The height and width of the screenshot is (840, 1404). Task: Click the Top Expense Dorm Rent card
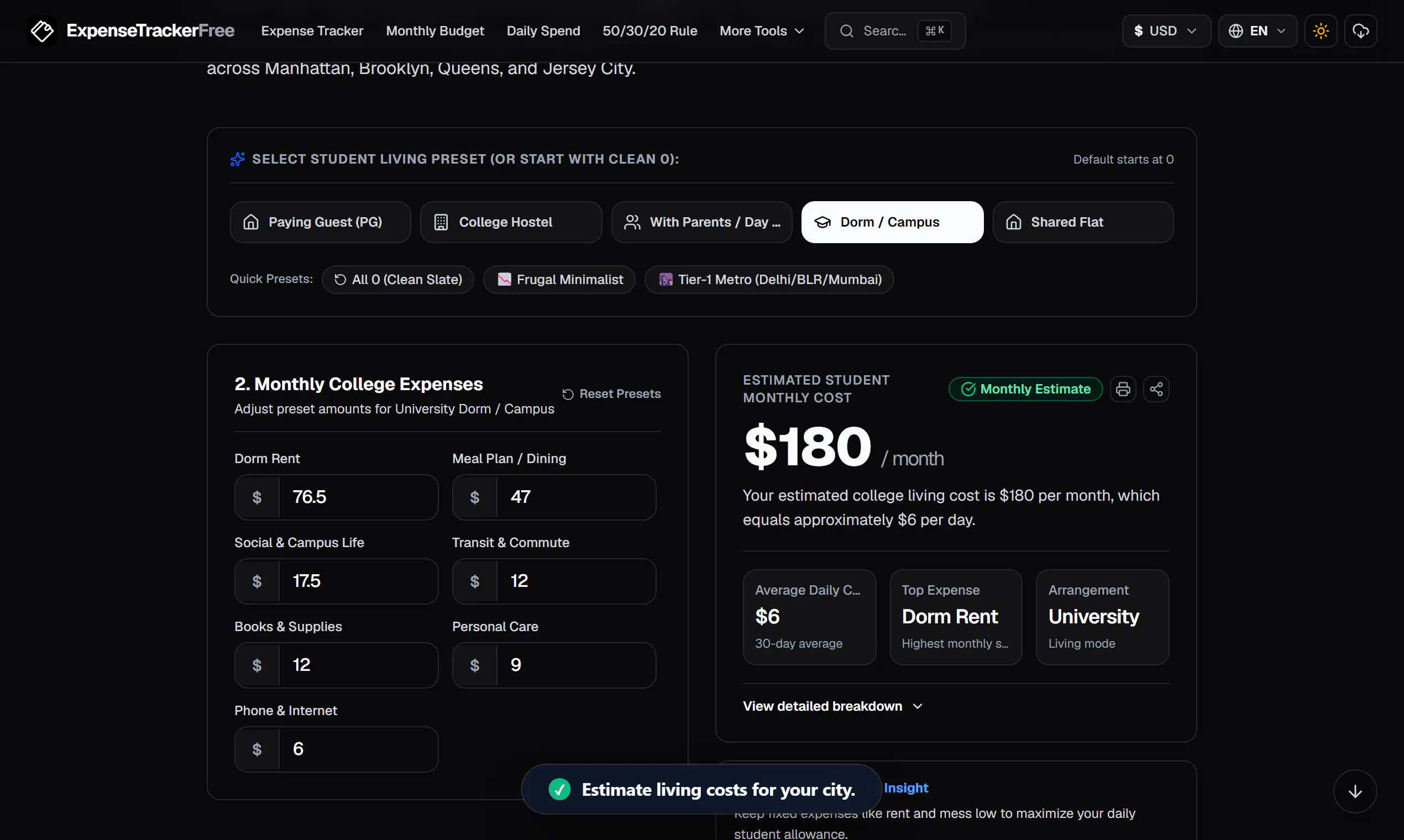[956, 617]
